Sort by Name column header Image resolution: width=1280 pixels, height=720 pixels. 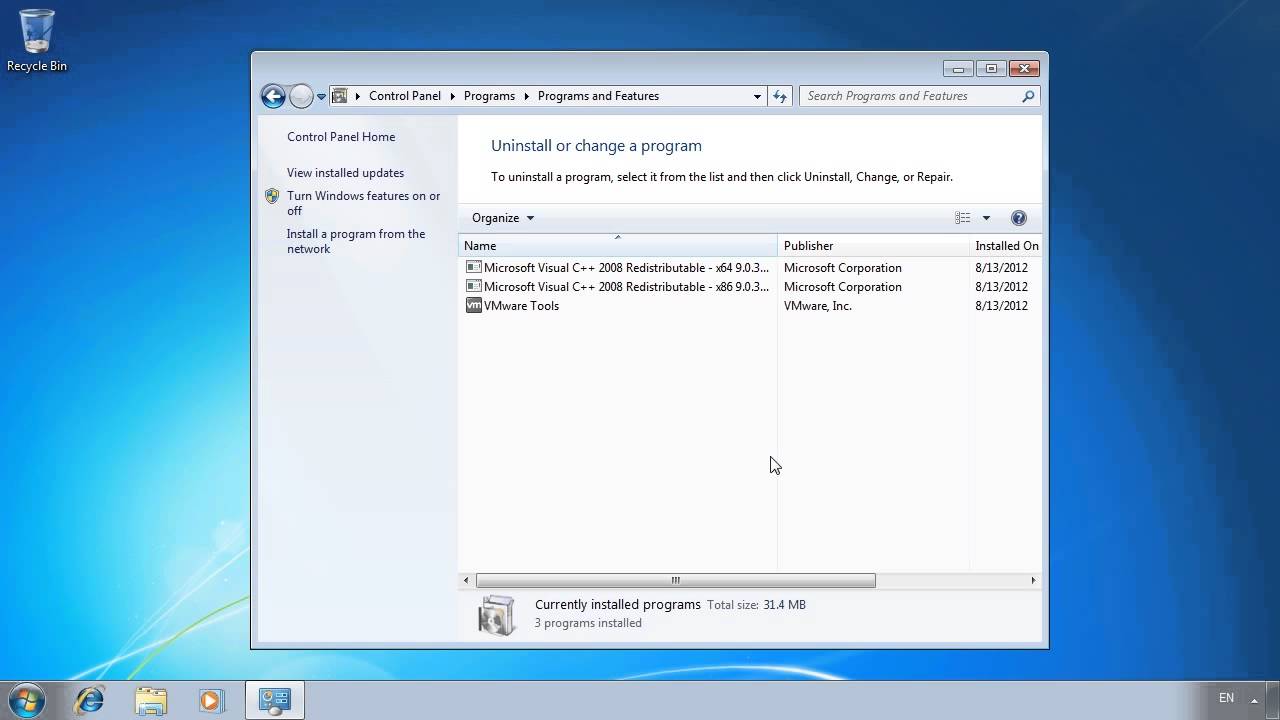(618, 245)
